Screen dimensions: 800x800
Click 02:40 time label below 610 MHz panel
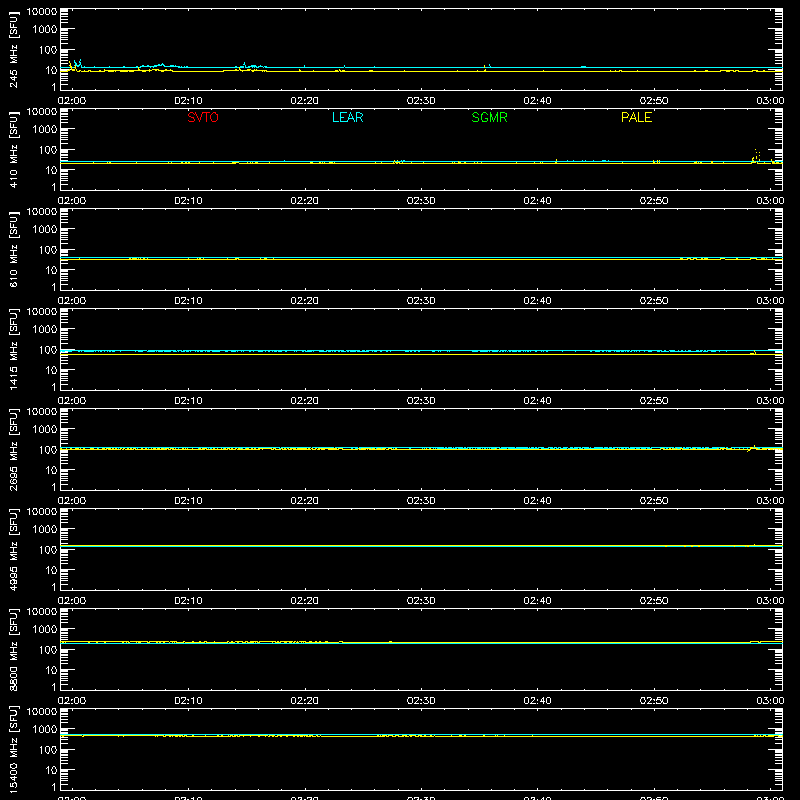coord(537,301)
